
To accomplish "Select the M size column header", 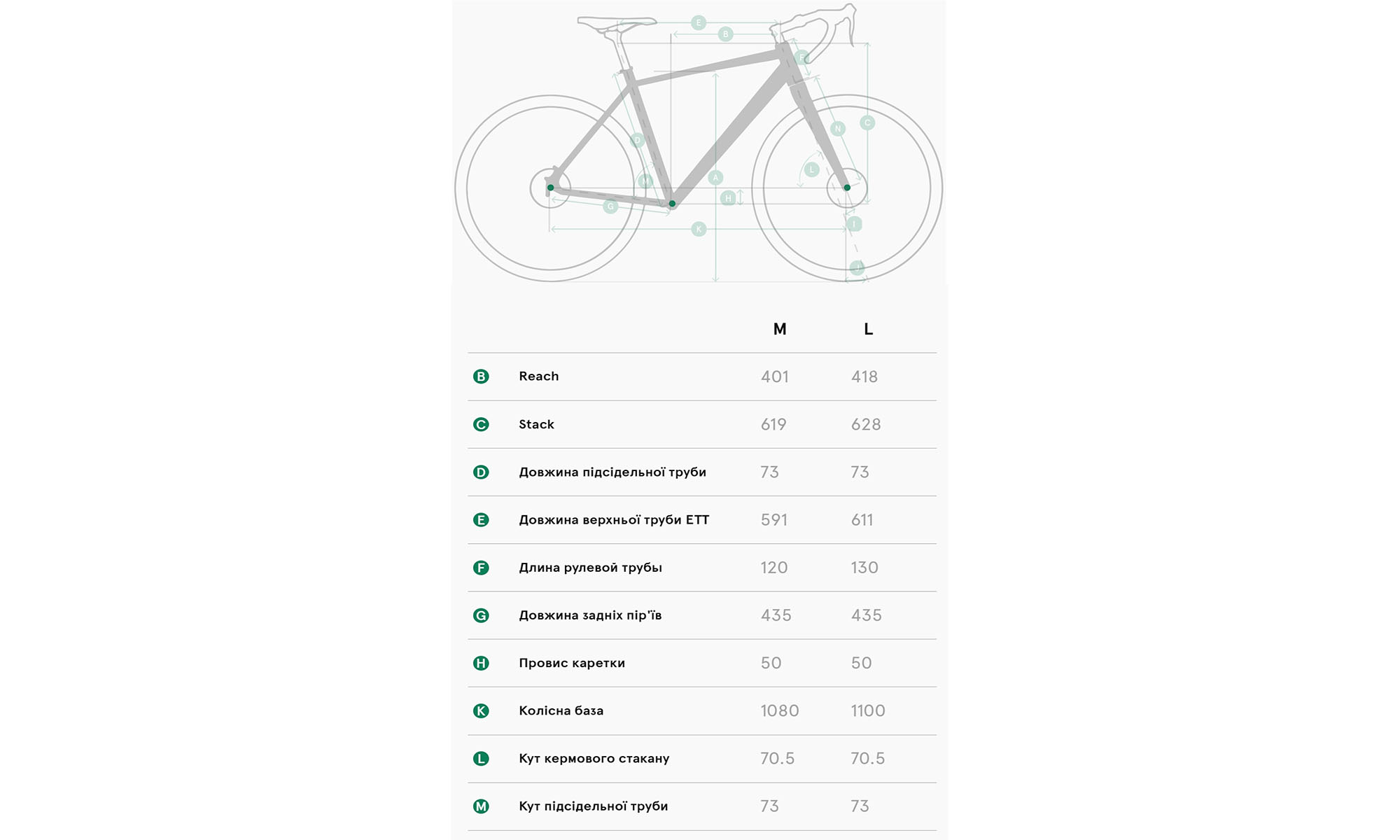I will (x=780, y=329).
